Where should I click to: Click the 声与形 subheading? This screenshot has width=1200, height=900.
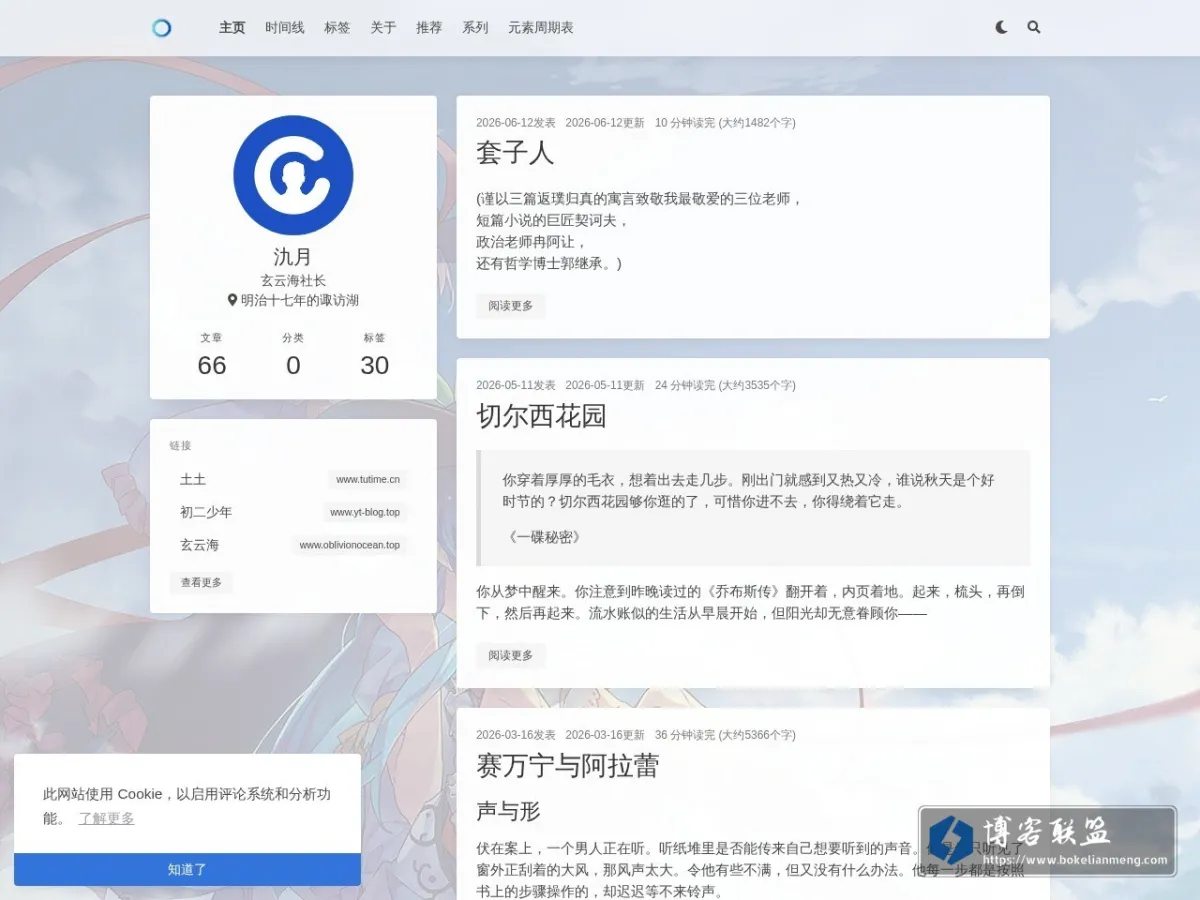[508, 811]
